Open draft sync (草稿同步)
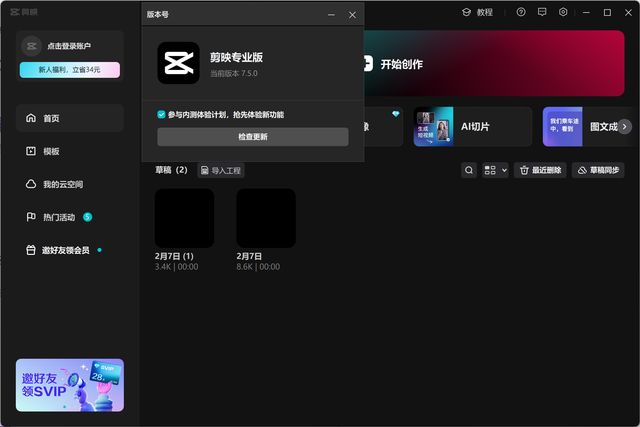The width and height of the screenshot is (640, 427). click(x=598, y=170)
